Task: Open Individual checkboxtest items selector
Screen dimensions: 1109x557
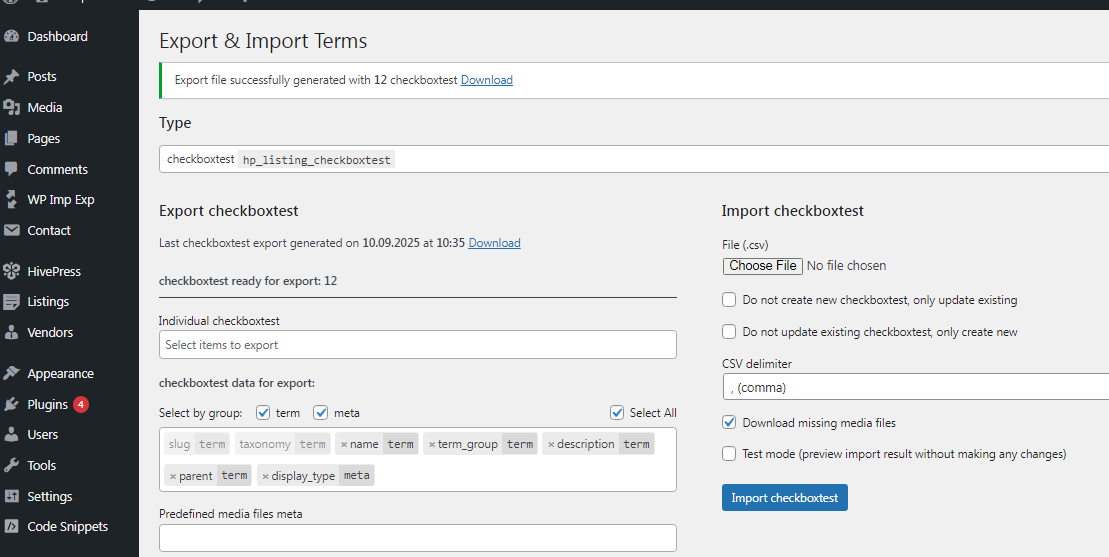Action: click(417, 345)
